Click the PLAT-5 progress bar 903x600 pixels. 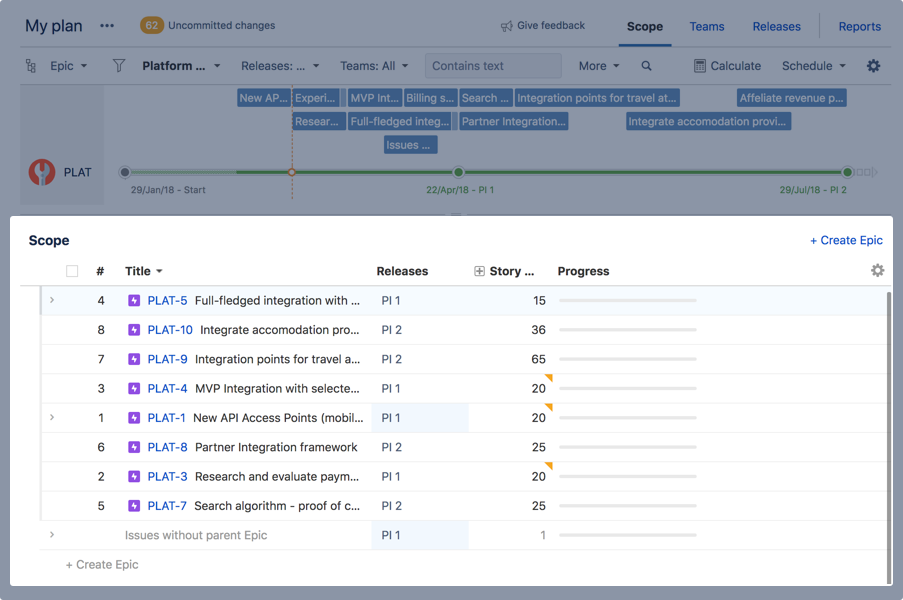coord(628,301)
